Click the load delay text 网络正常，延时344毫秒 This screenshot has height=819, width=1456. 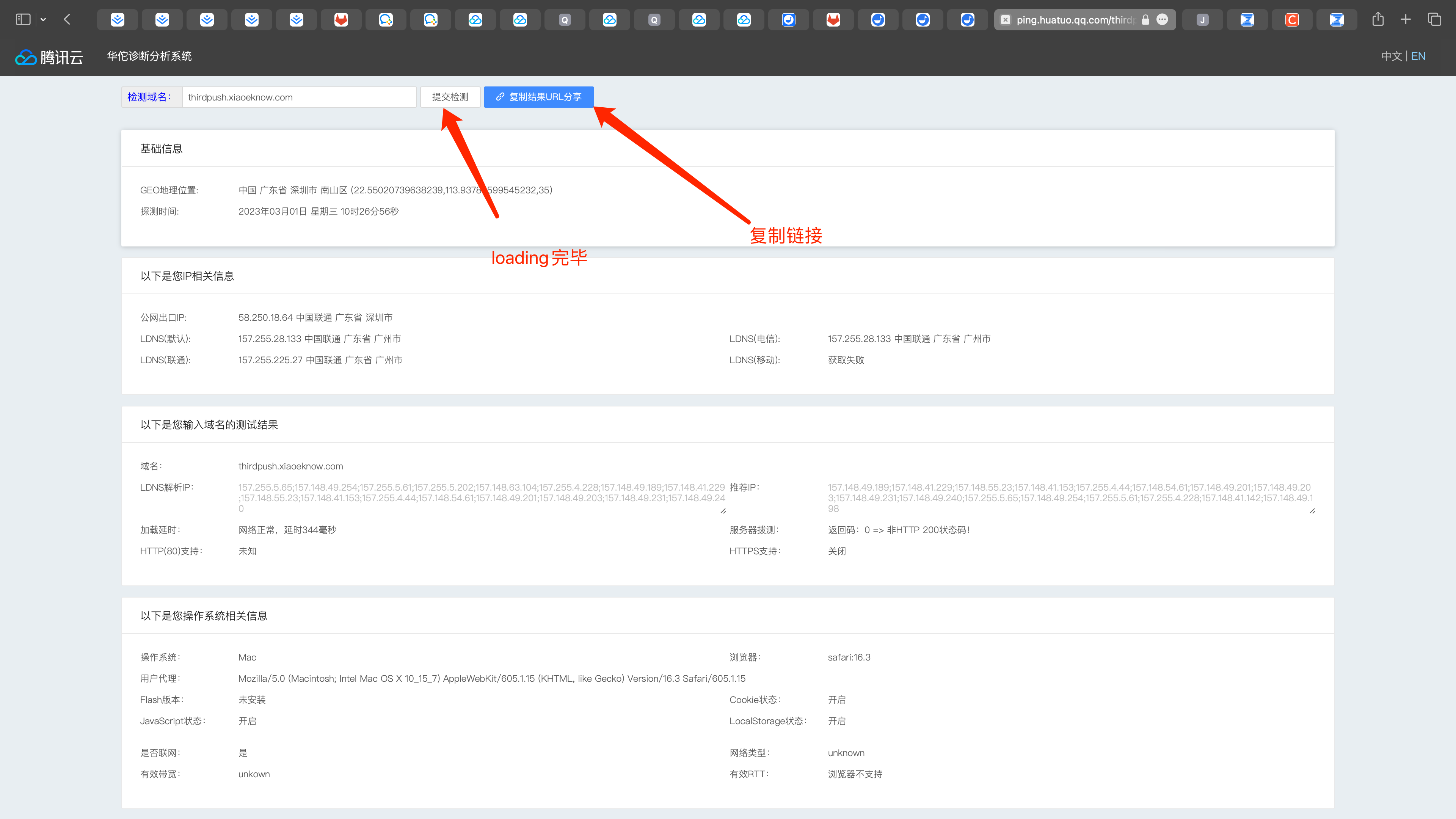pyautogui.click(x=287, y=530)
